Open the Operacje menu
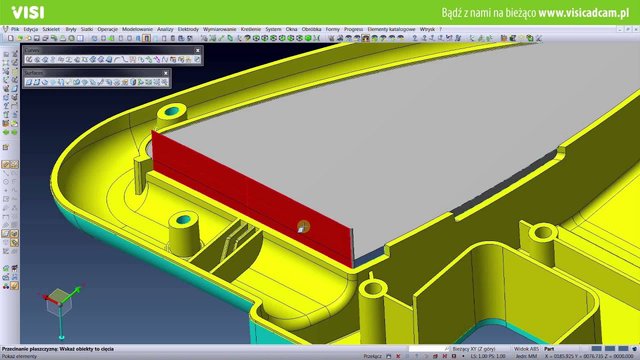 point(107,29)
